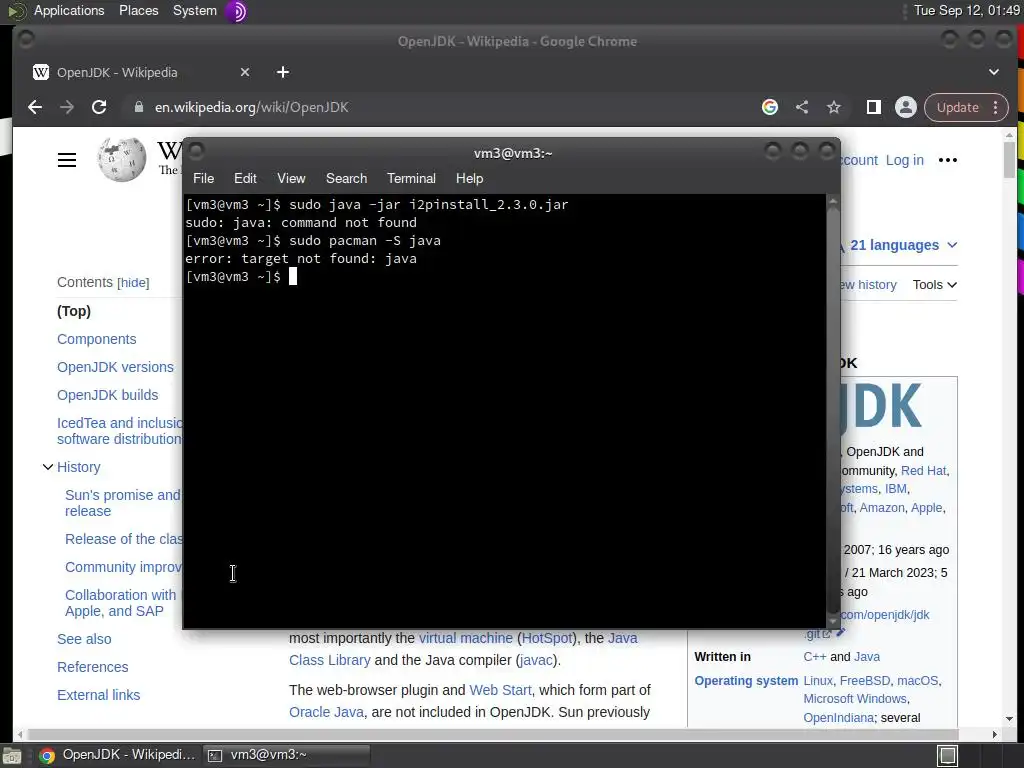Open terminal View menu
Screen dimensions: 1024x768
click(291, 178)
